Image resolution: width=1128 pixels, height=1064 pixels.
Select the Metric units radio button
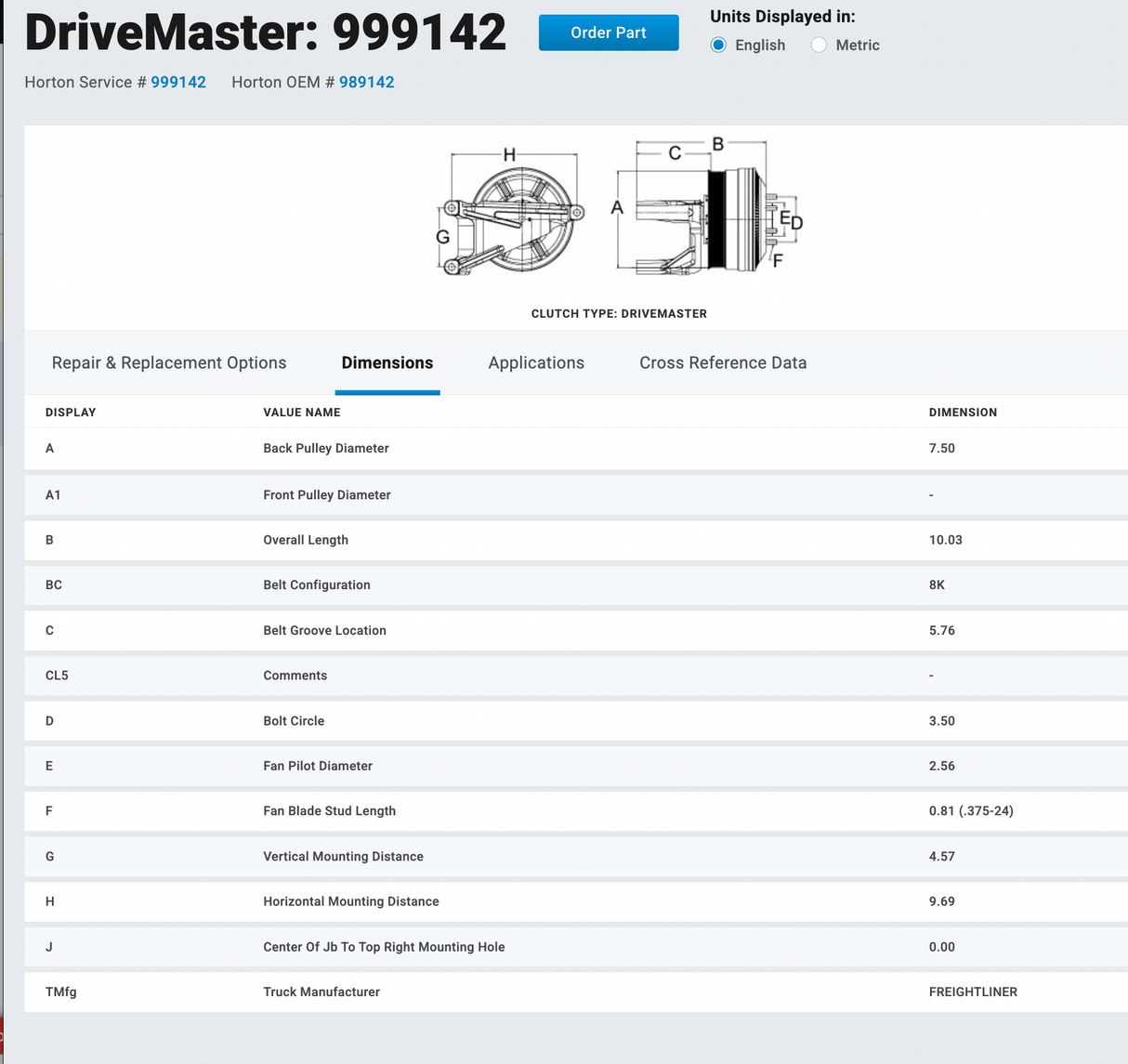coord(819,45)
